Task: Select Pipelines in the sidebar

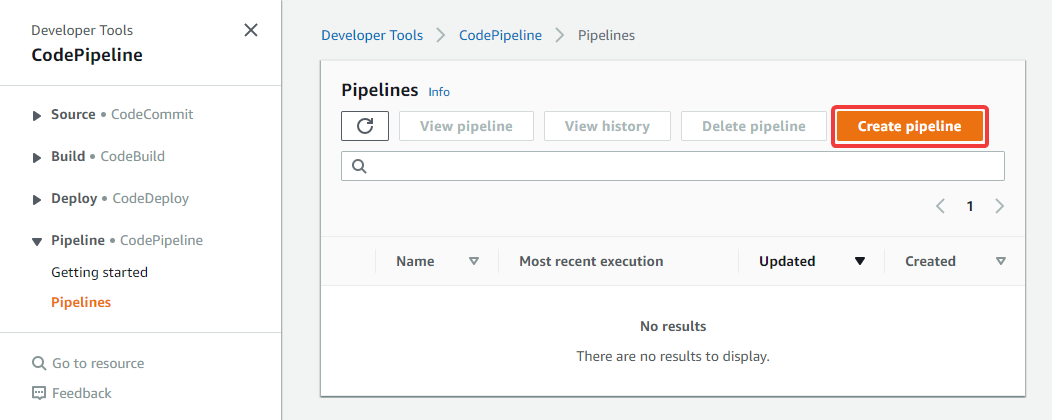Action: (81, 303)
